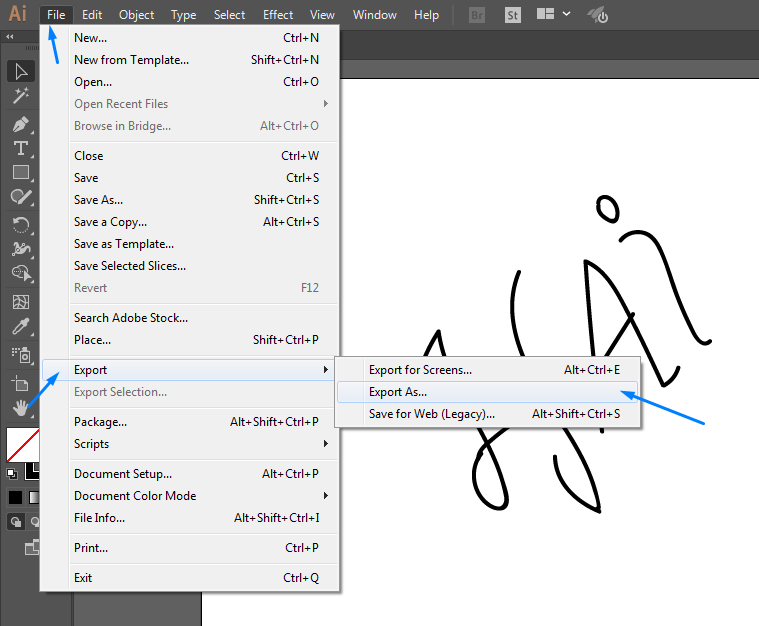Select the Artboard tool
Screen dimensions: 759x626
[x=20, y=384]
